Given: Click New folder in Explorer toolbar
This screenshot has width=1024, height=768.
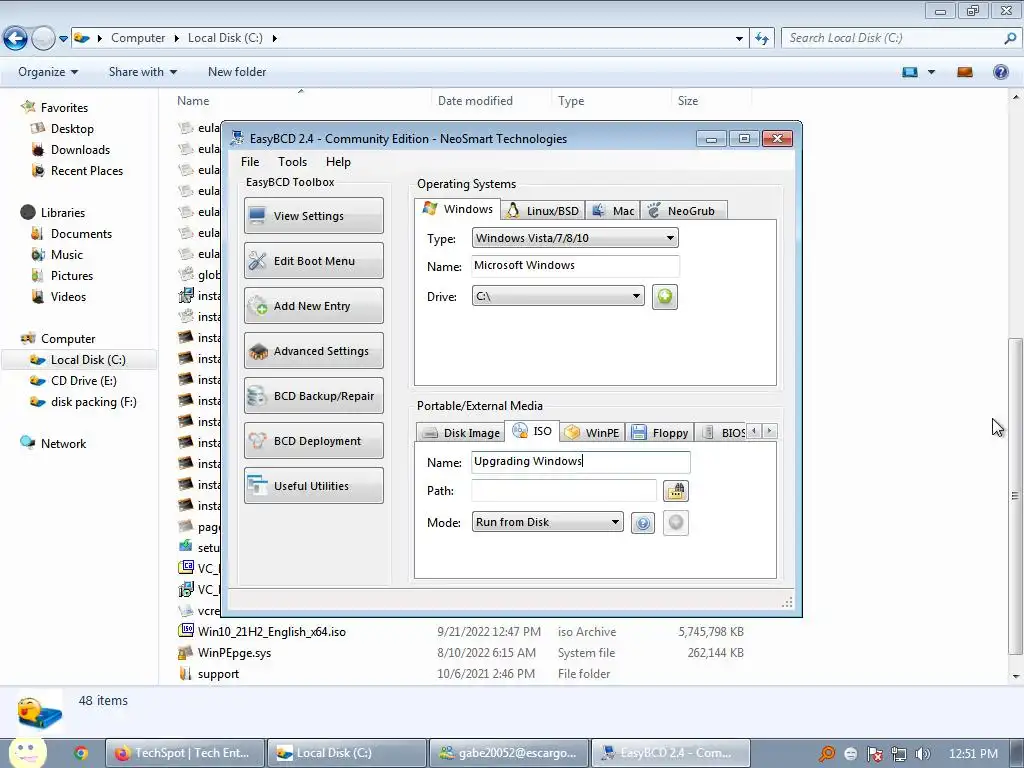Looking at the screenshot, I should (x=237, y=72).
